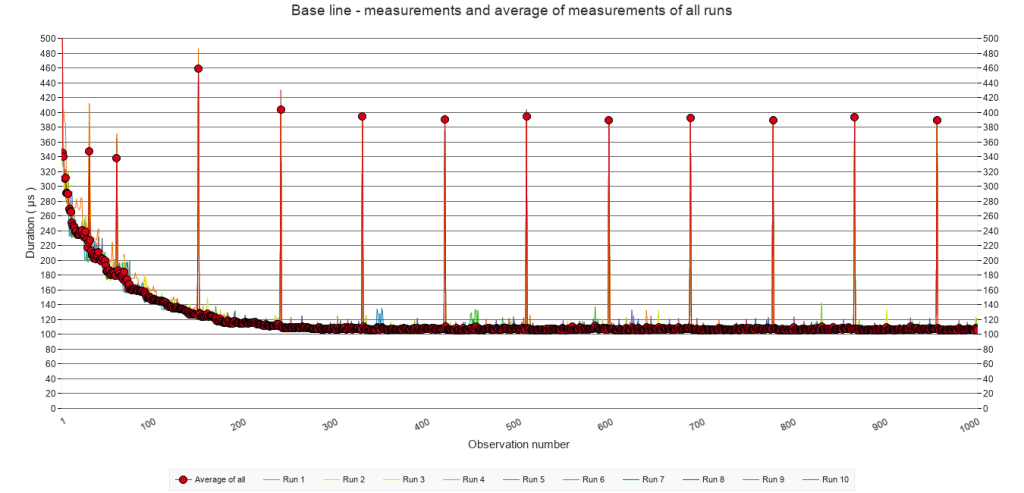Hide the Run 8 series via legend
This screenshot has height=493, width=1024.
point(713,480)
